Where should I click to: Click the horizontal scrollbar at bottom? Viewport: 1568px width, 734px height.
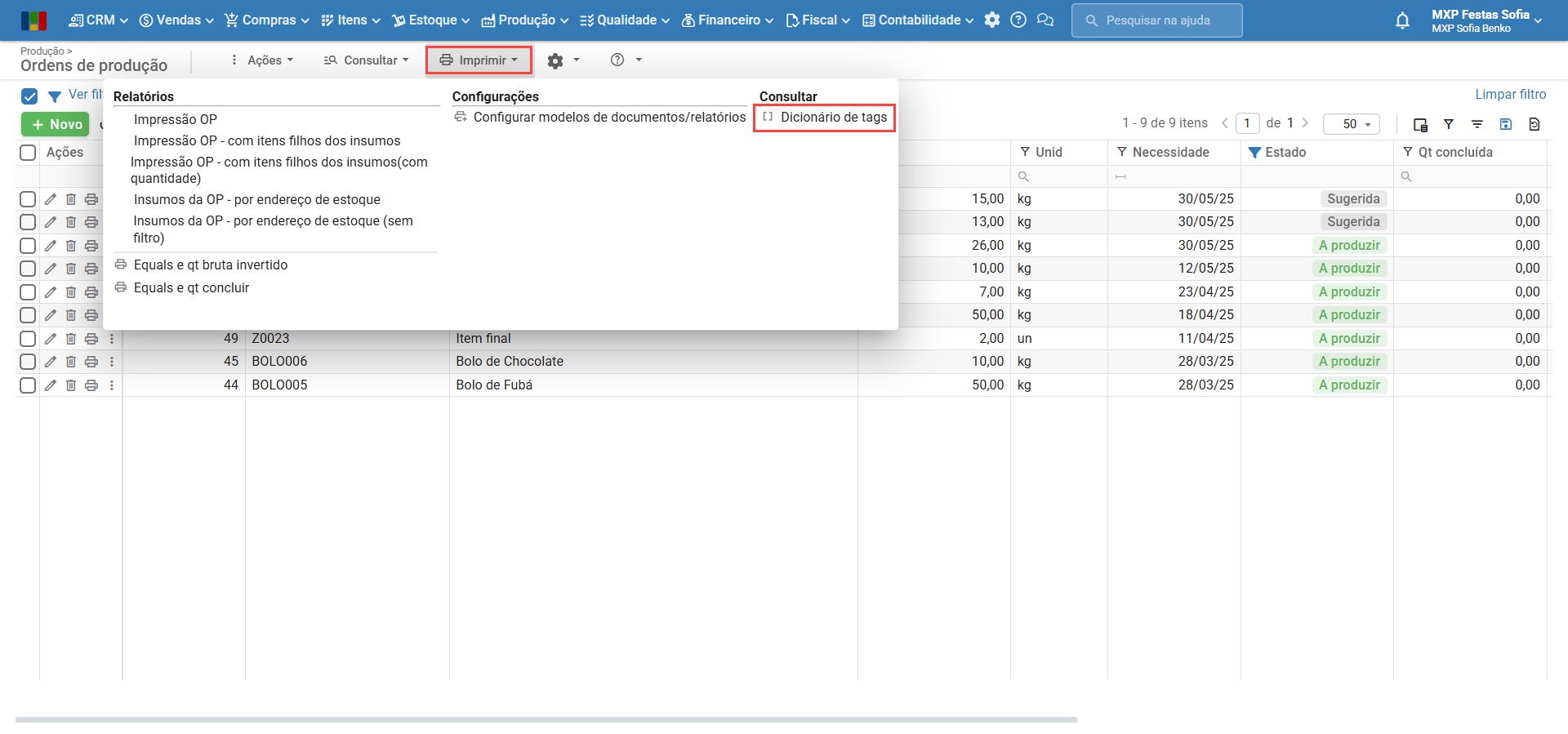[546, 719]
